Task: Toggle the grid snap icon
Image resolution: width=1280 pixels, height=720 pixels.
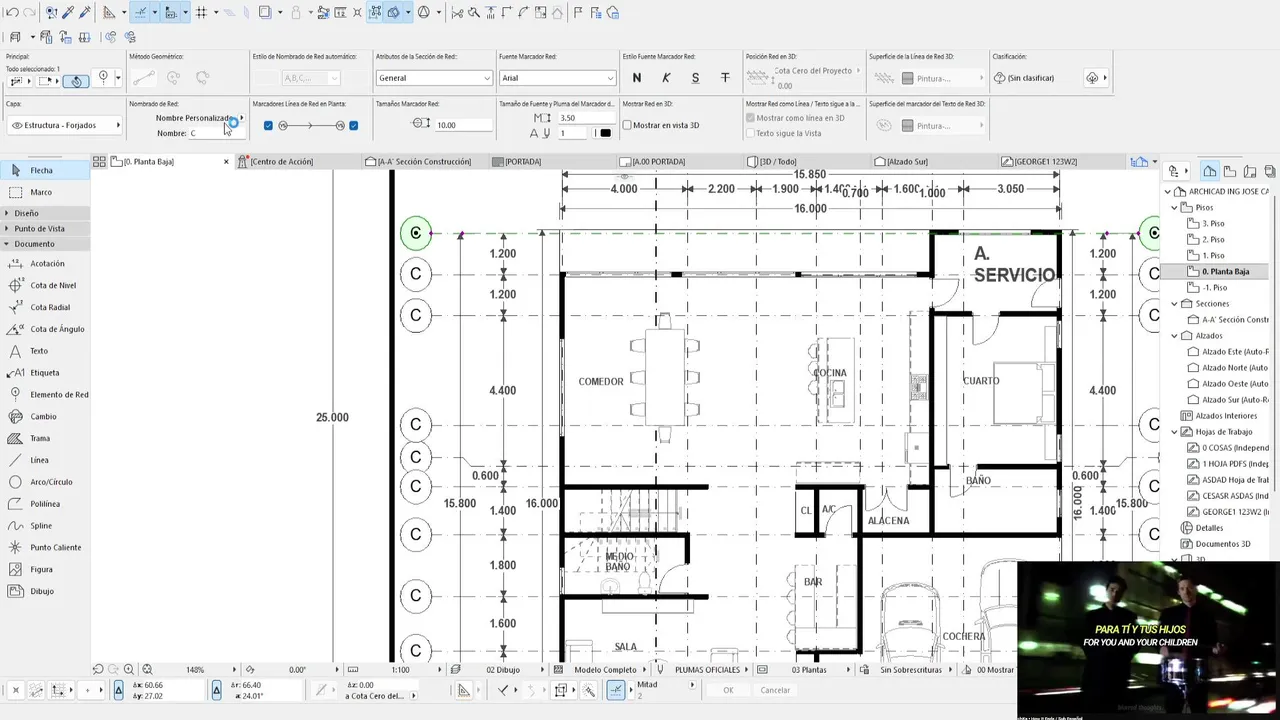Action: click(x=201, y=13)
